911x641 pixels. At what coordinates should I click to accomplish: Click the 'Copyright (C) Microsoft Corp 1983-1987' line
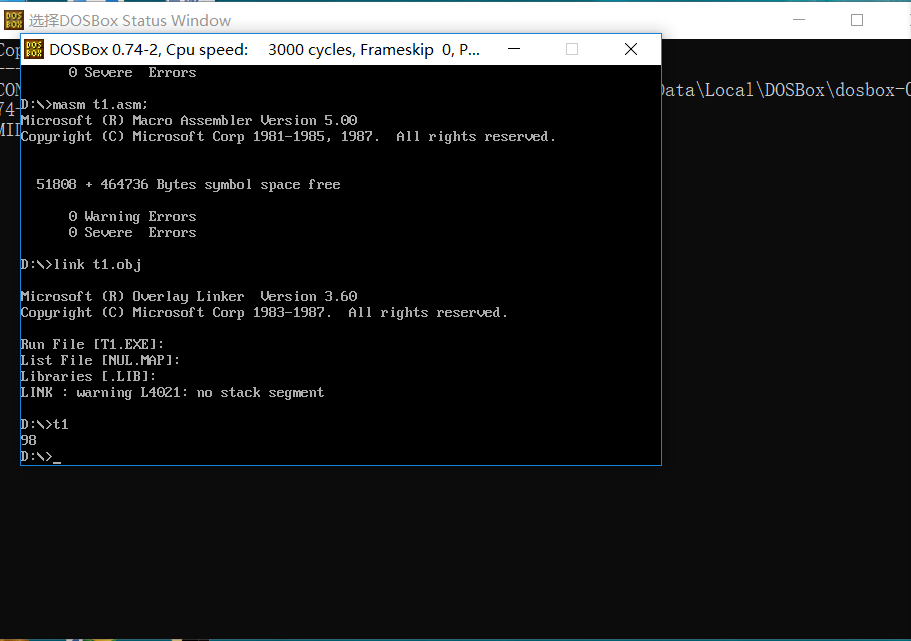tap(264, 313)
